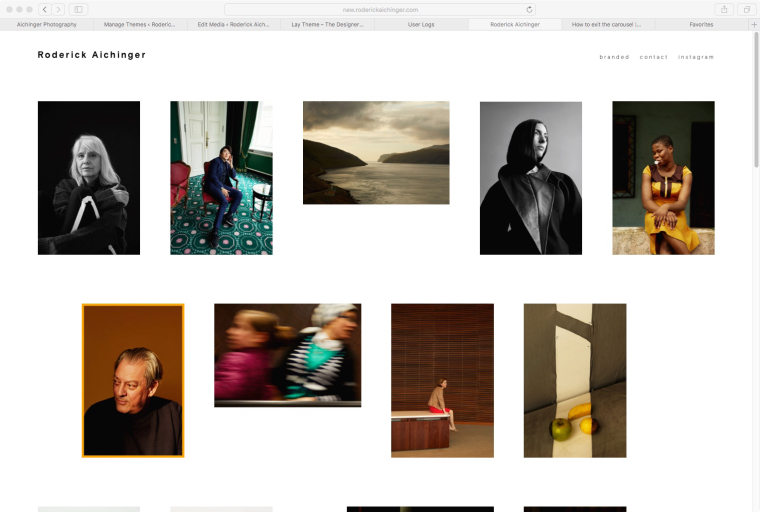Click the Safari back arrow button
The height and width of the screenshot is (512, 760).
click(45, 9)
